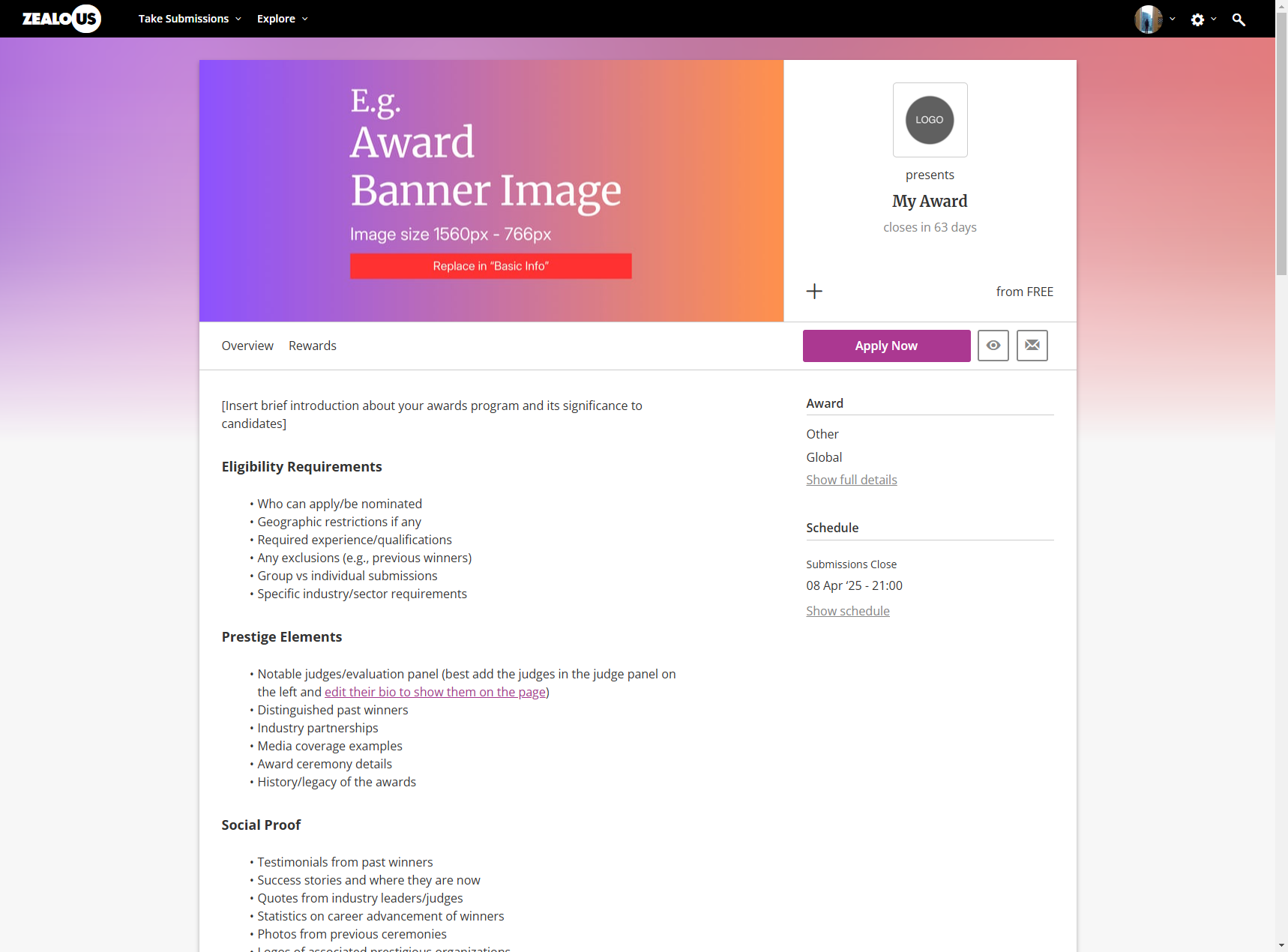Click the scrollbar down arrow
This screenshot has width=1288, height=952.
pyautogui.click(x=1281, y=945)
